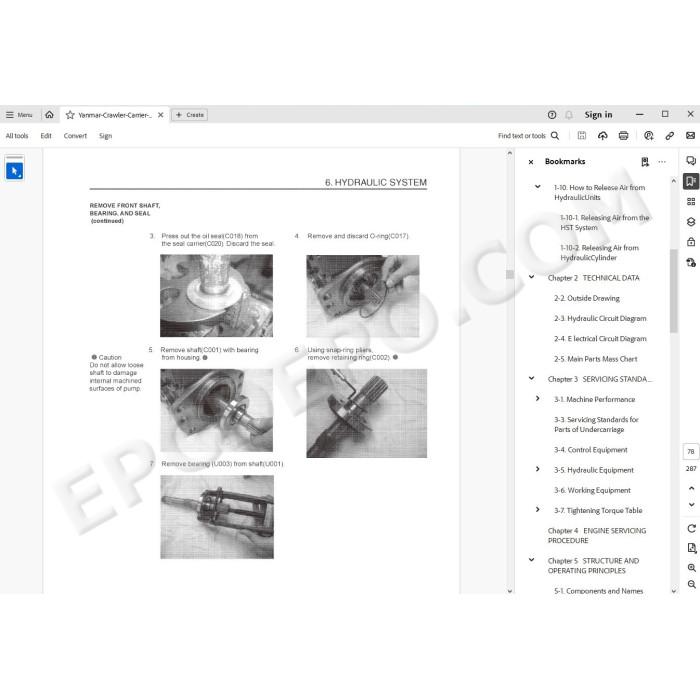Screen dimensions: 700x700
Task: Open bookmark 5-1 Components and Names
Action: coord(598,591)
